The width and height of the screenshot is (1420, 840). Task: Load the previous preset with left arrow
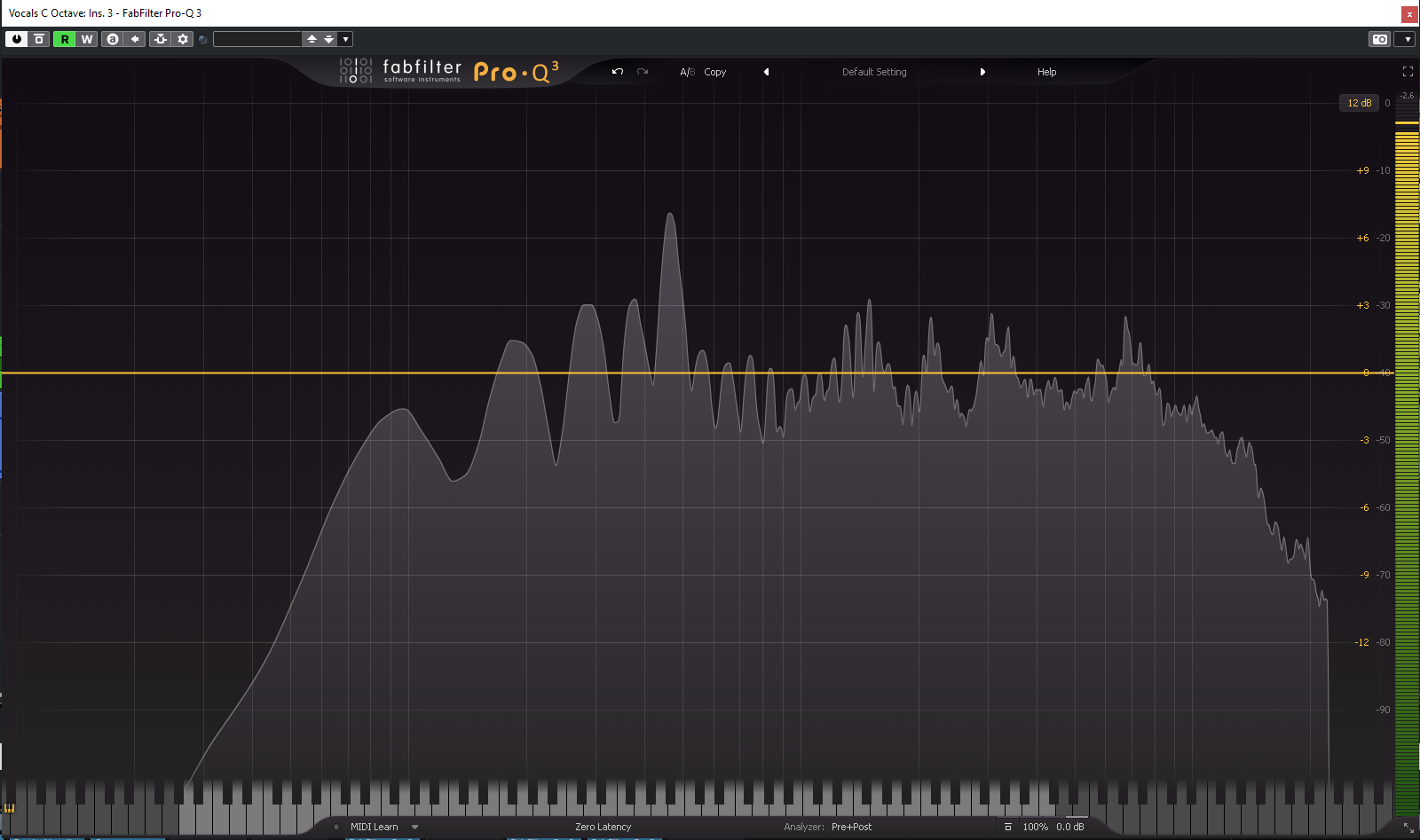click(766, 72)
